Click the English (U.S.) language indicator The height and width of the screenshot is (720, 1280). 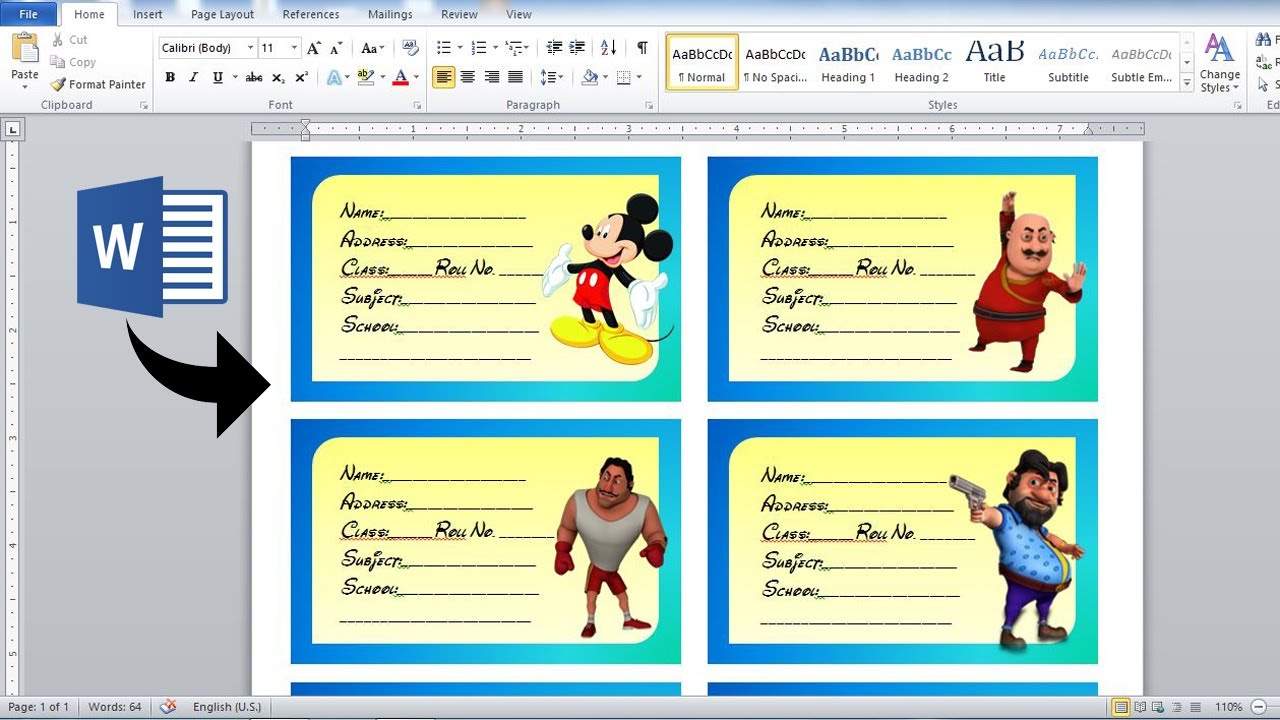227,707
